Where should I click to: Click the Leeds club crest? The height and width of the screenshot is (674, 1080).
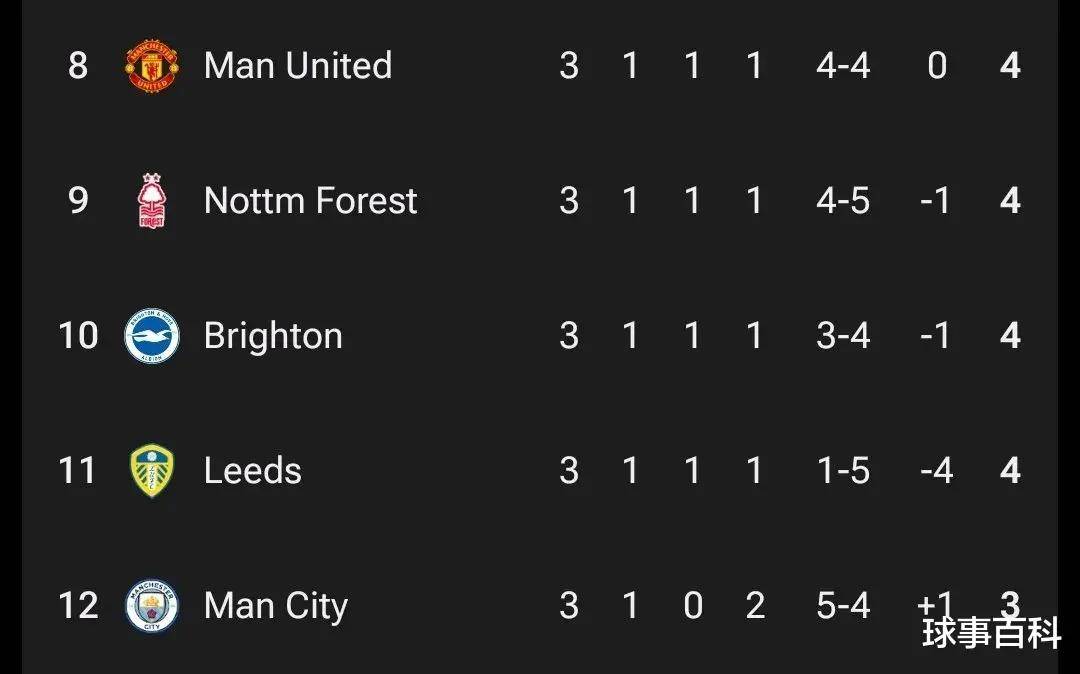tap(152, 471)
